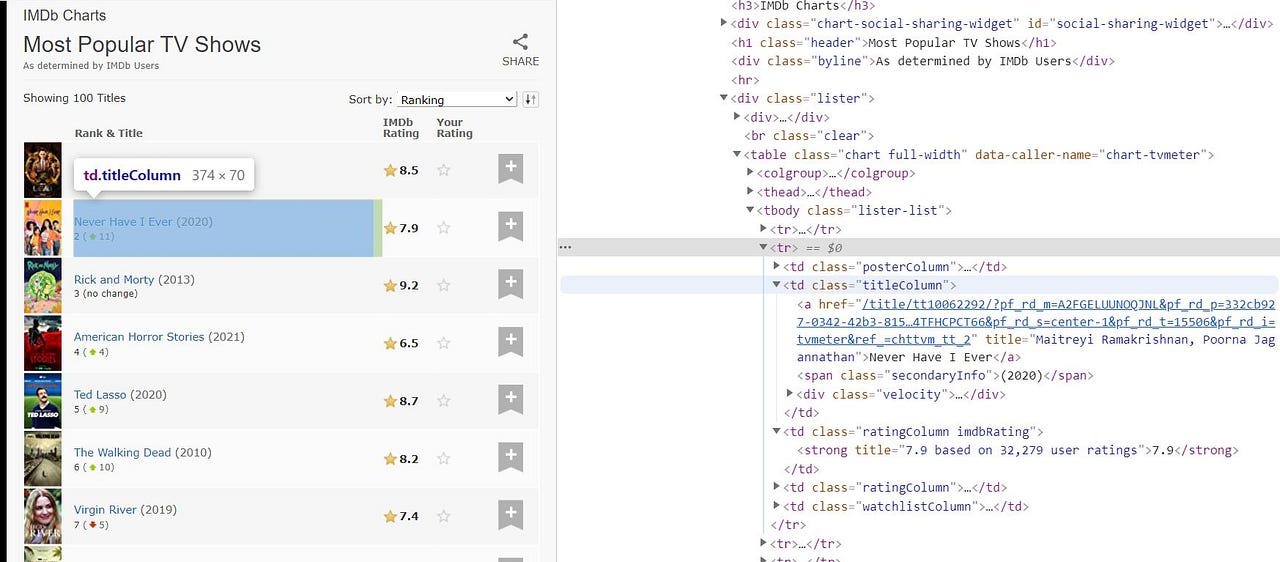Rate Never Have I Ever with empty star

(444, 228)
